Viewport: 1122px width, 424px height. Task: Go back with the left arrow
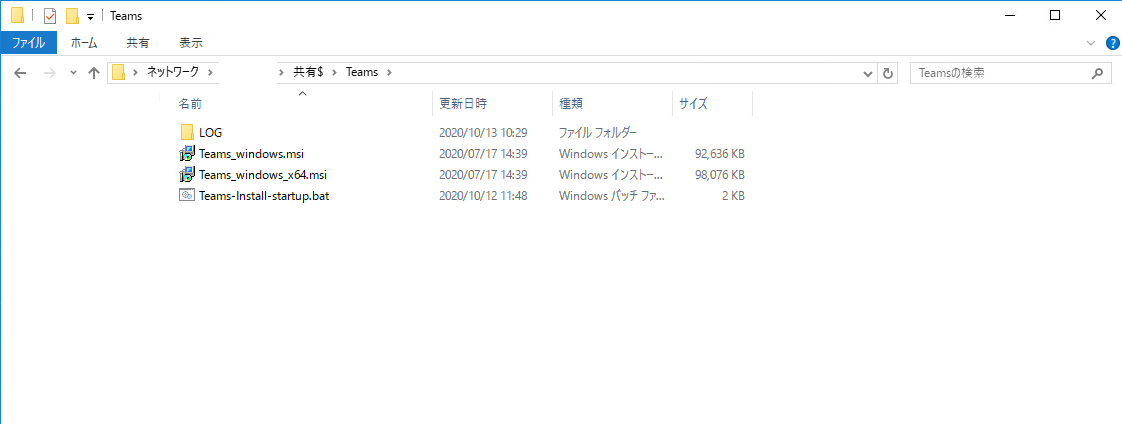(x=20, y=73)
